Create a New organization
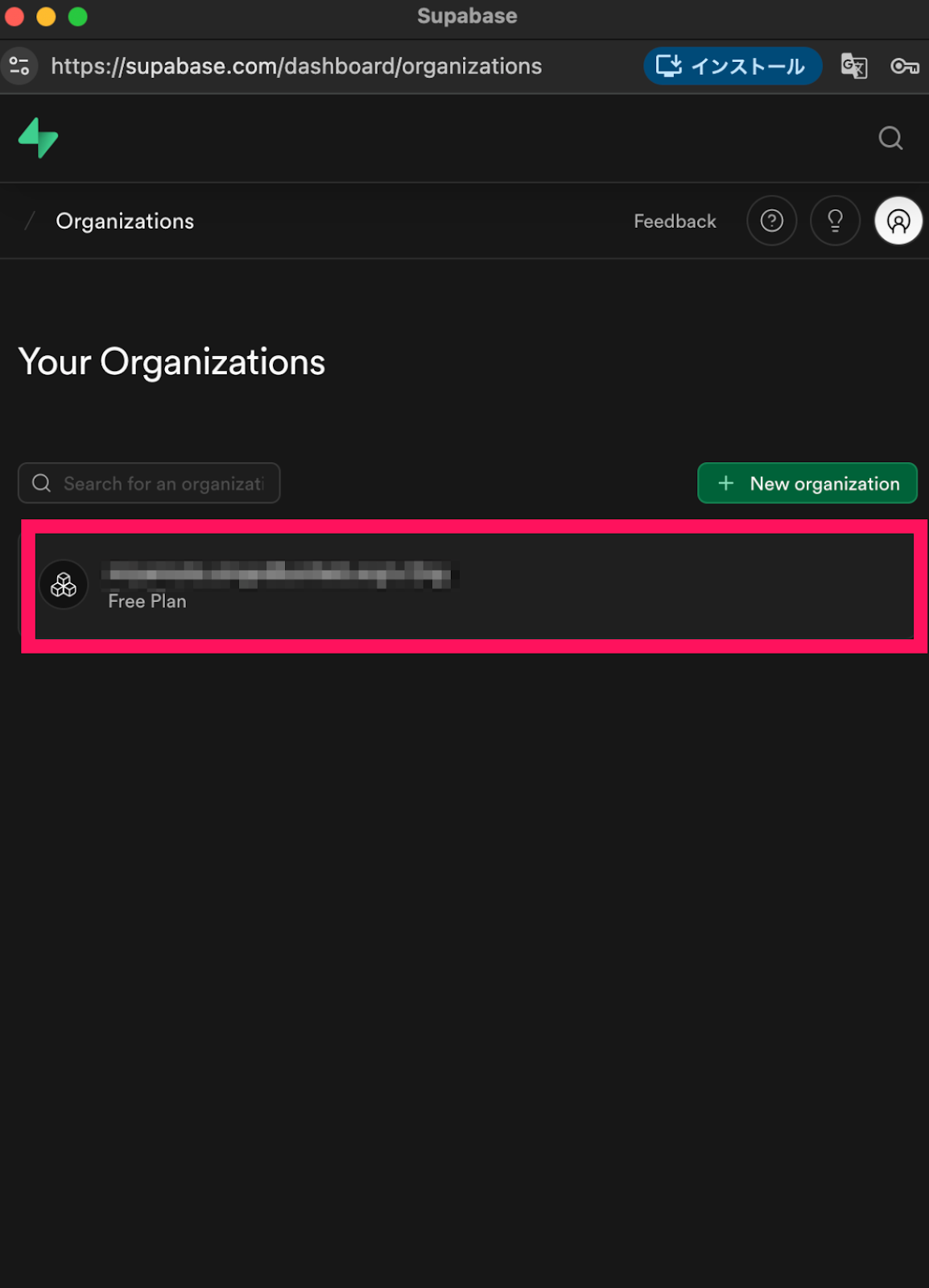 click(x=807, y=483)
